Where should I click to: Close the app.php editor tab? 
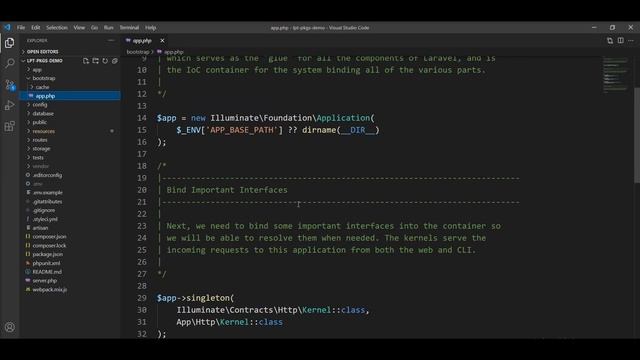click(x=162, y=40)
